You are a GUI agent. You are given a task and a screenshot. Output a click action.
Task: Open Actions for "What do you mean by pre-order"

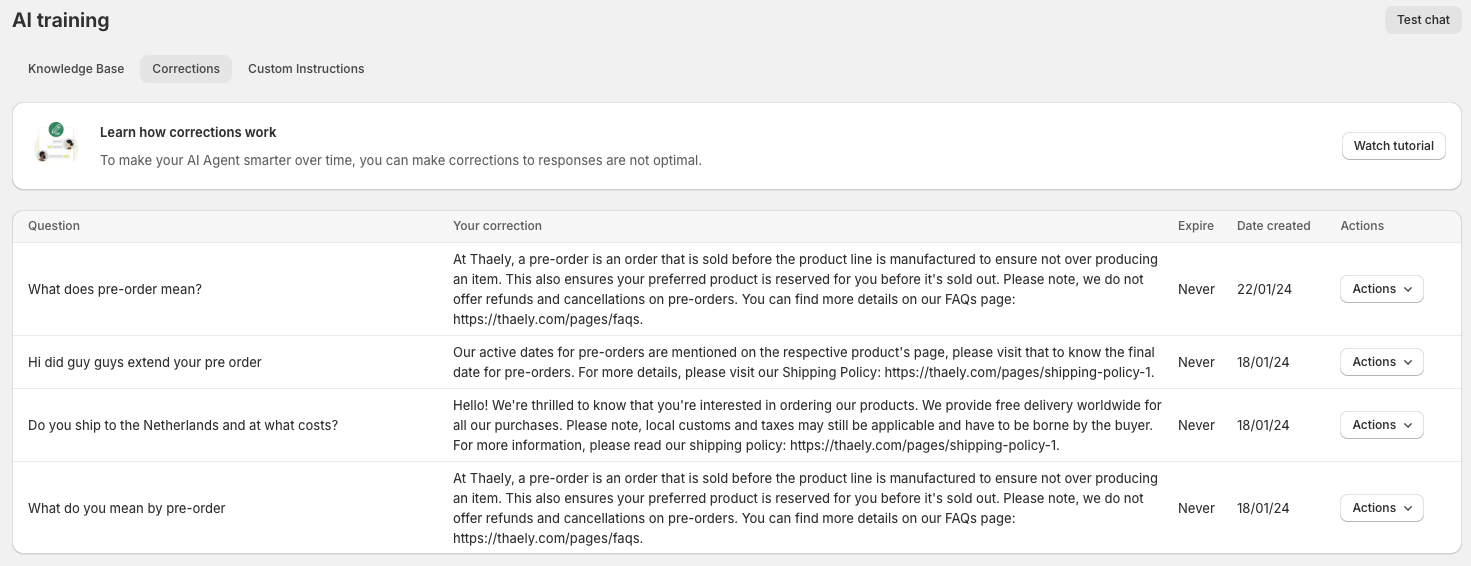click(1381, 508)
